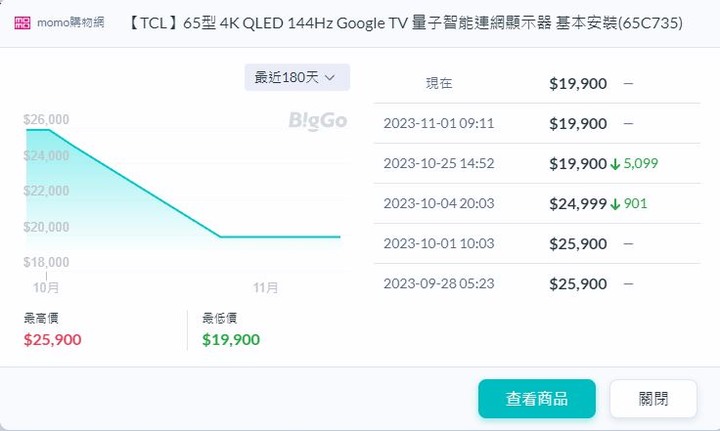Viewport: 720px width, 431px height.
Task: Click the 11月 label on chart axis
Action: 265,287
